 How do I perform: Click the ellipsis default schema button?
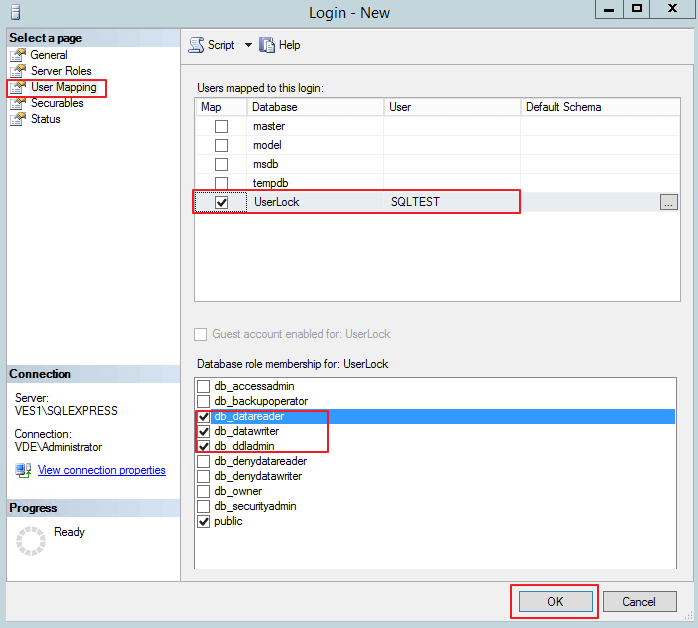669,202
